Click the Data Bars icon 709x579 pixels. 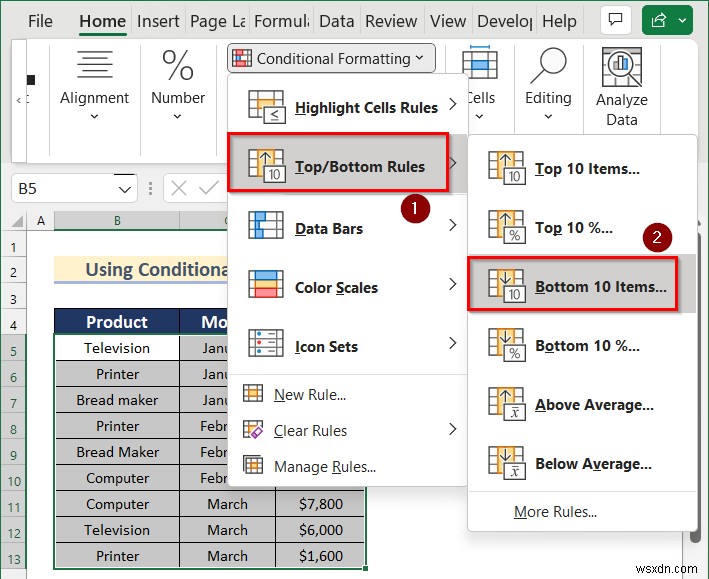pyautogui.click(x=266, y=225)
